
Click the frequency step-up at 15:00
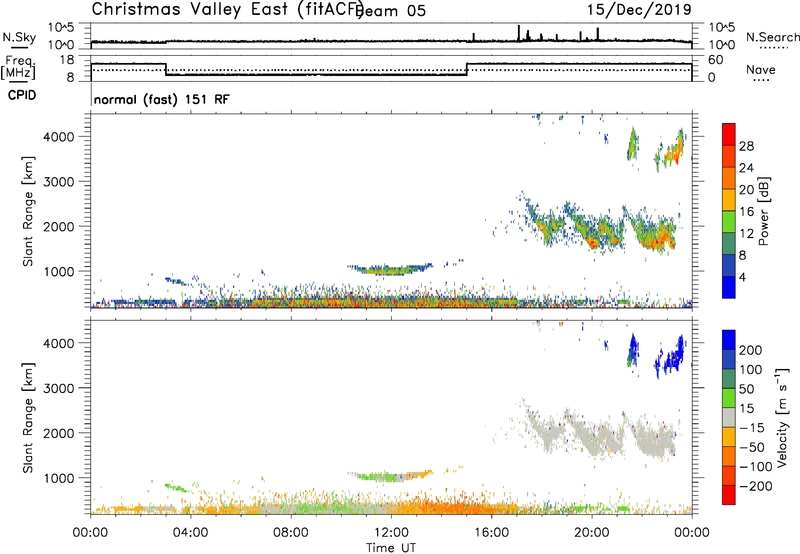pyautogui.click(x=467, y=69)
